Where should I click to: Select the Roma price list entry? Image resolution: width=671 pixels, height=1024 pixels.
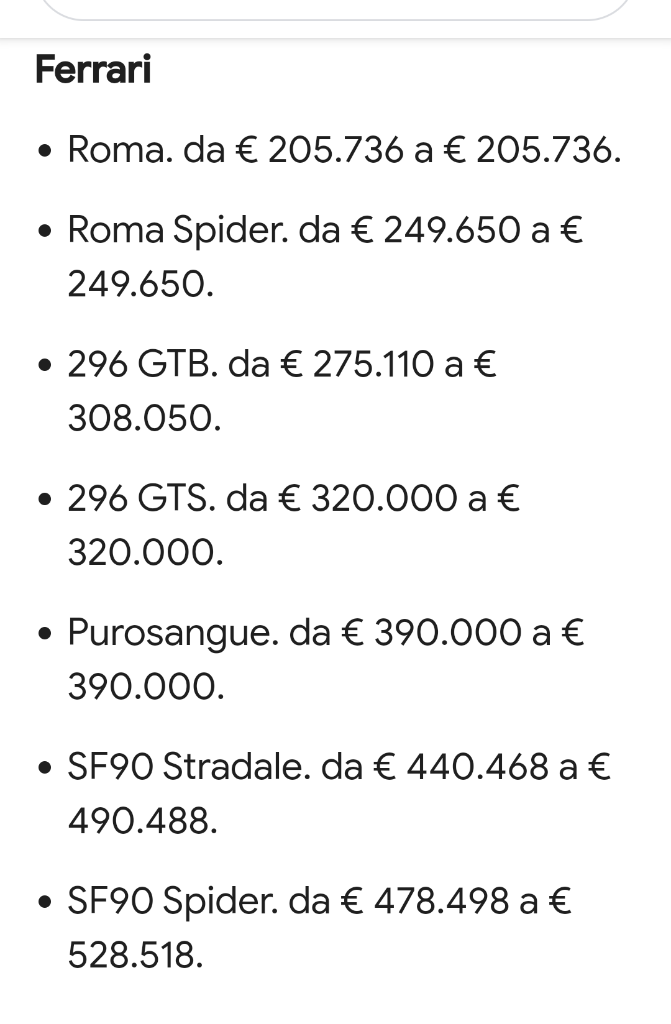click(344, 150)
